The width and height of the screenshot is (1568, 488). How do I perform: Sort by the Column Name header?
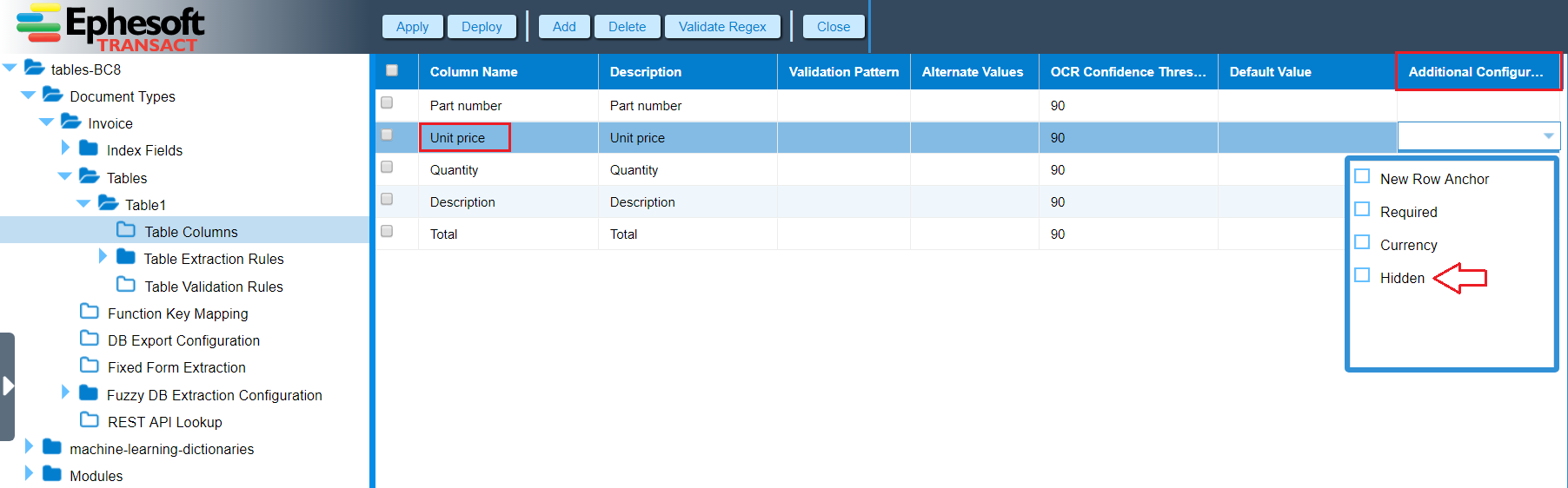(x=508, y=72)
